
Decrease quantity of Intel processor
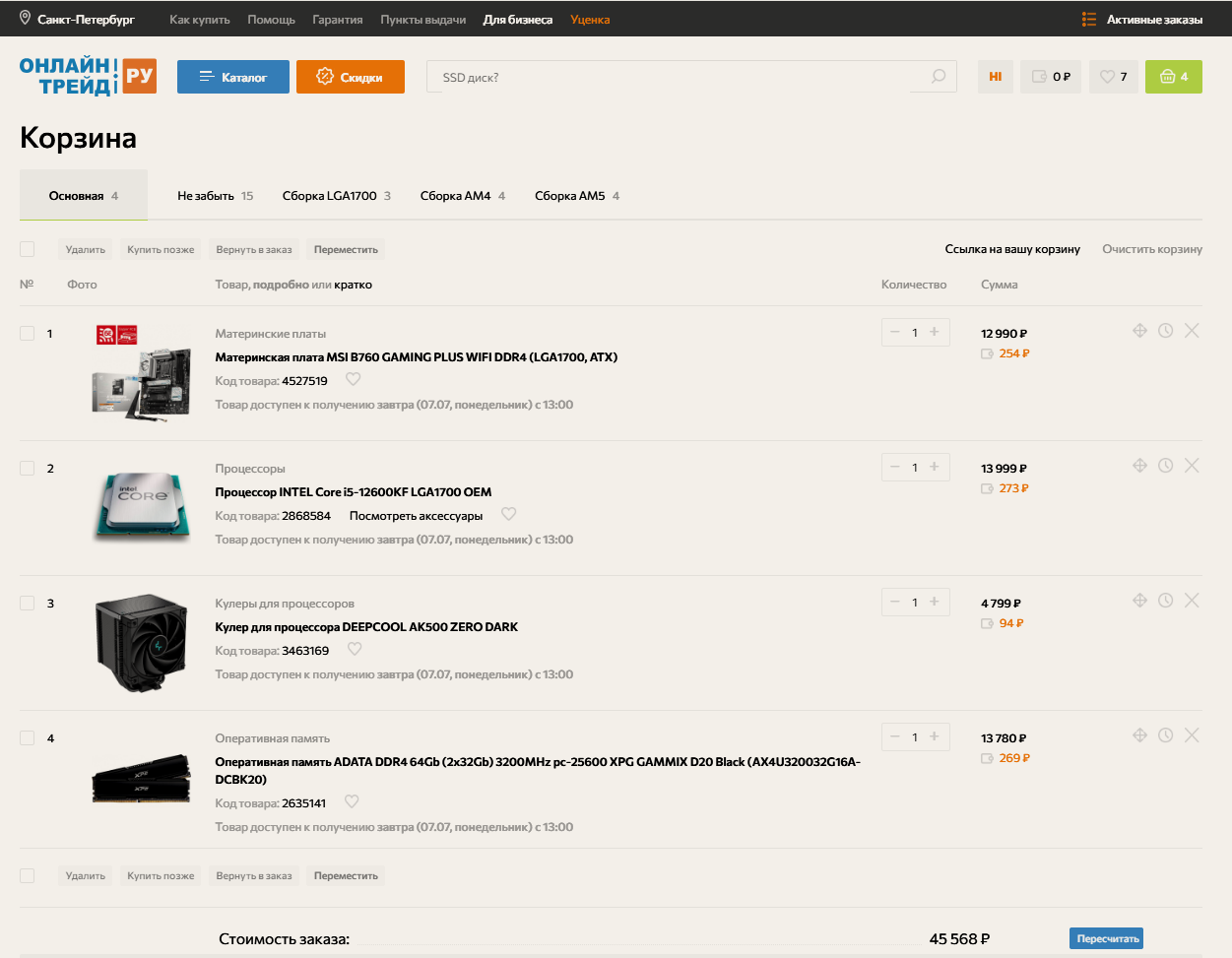point(895,467)
